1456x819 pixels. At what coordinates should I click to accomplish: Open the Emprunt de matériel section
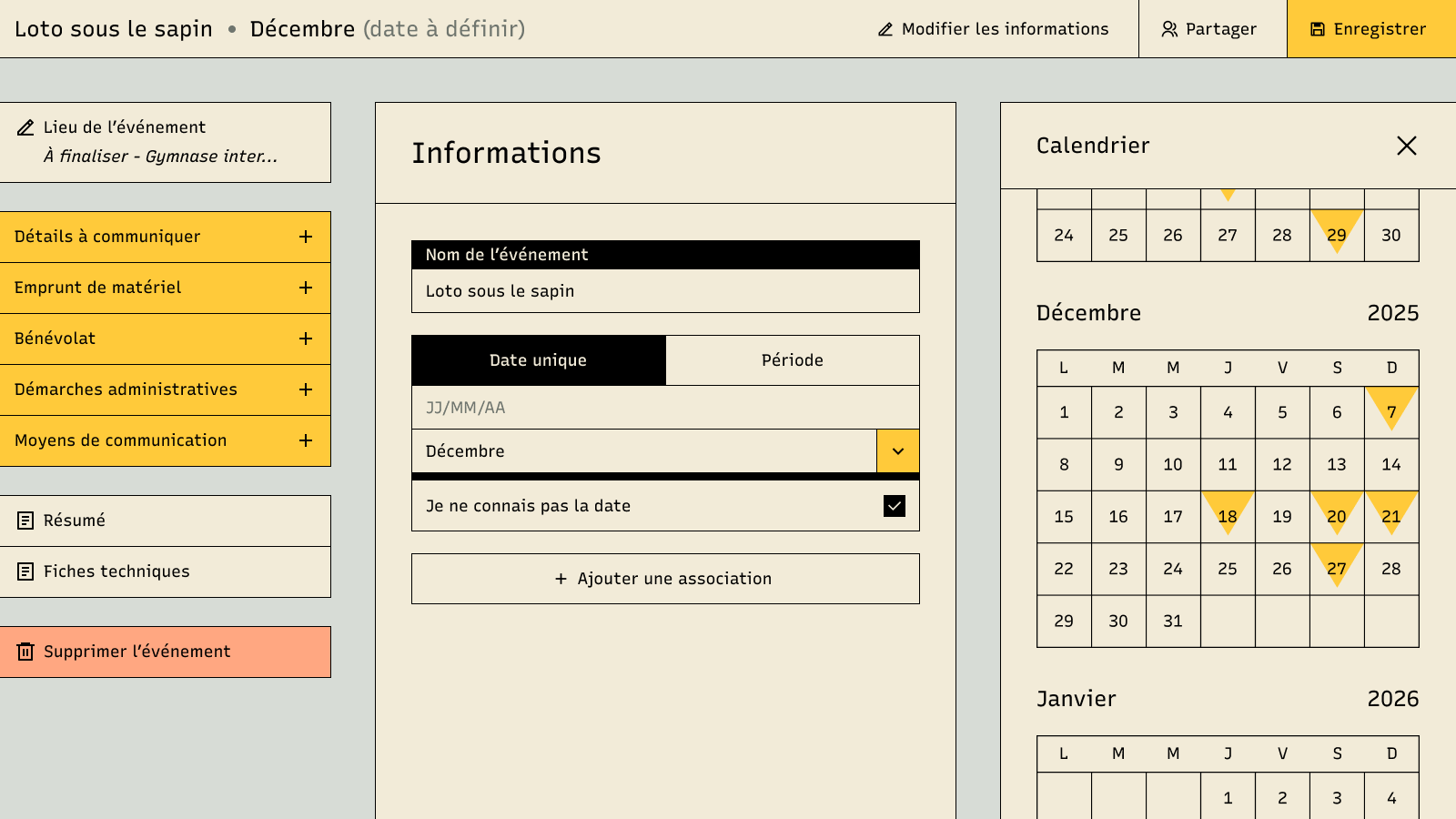(x=306, y=288)
